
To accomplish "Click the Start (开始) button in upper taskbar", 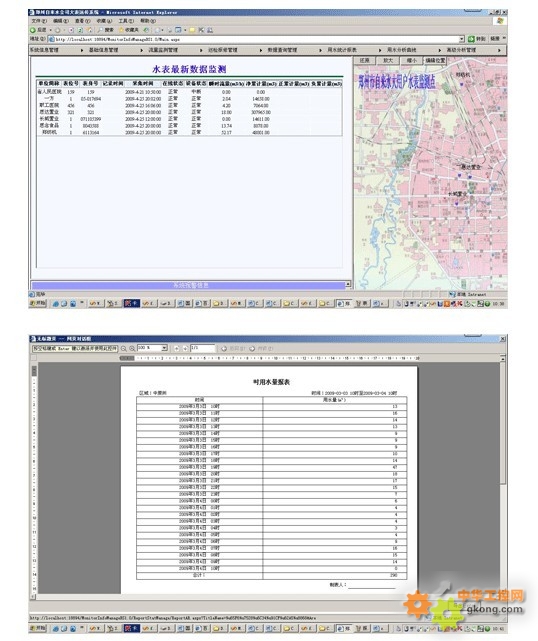I will tap(38, 304).
